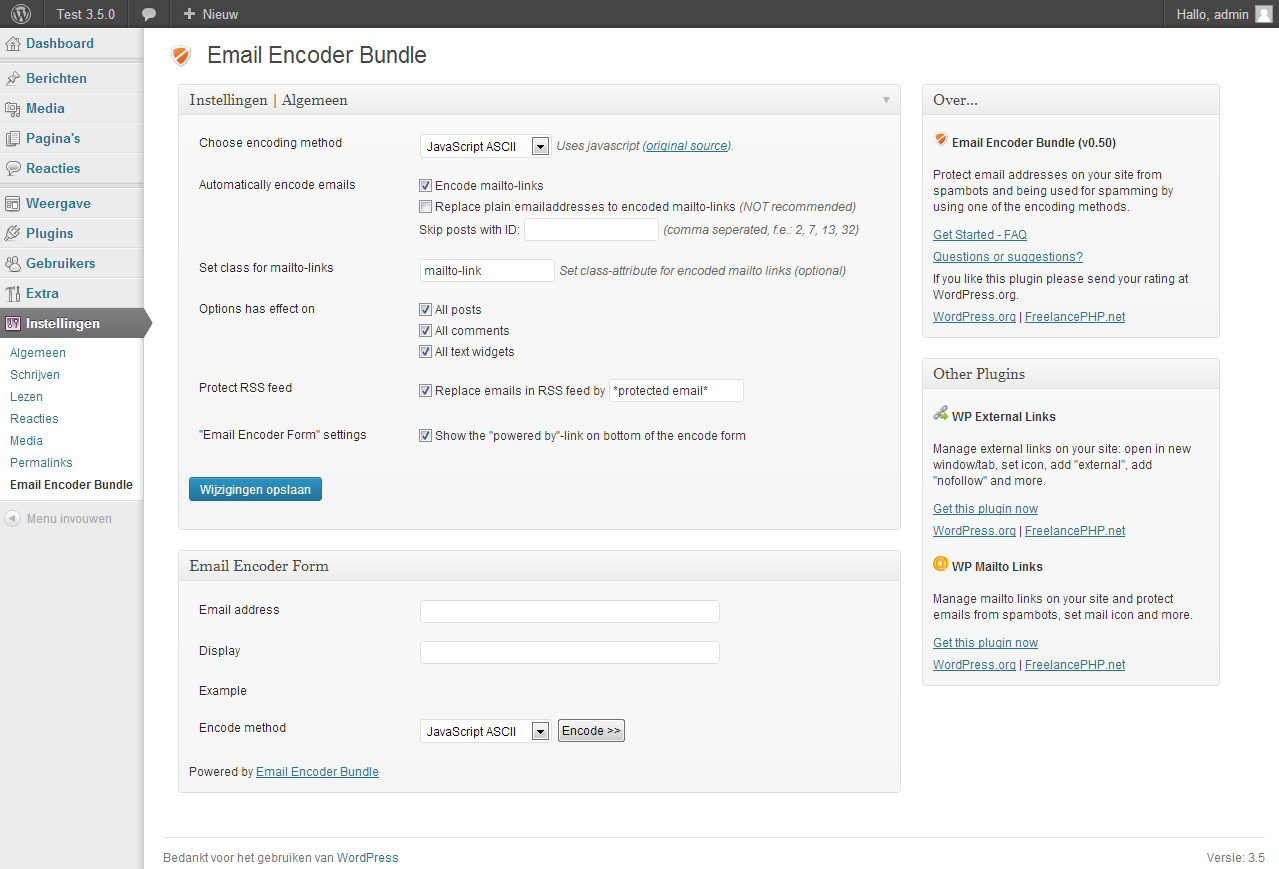Click Get this plugin now for WP Mailto Links
Screen dimensions: 1279x869
click(985, 643)
